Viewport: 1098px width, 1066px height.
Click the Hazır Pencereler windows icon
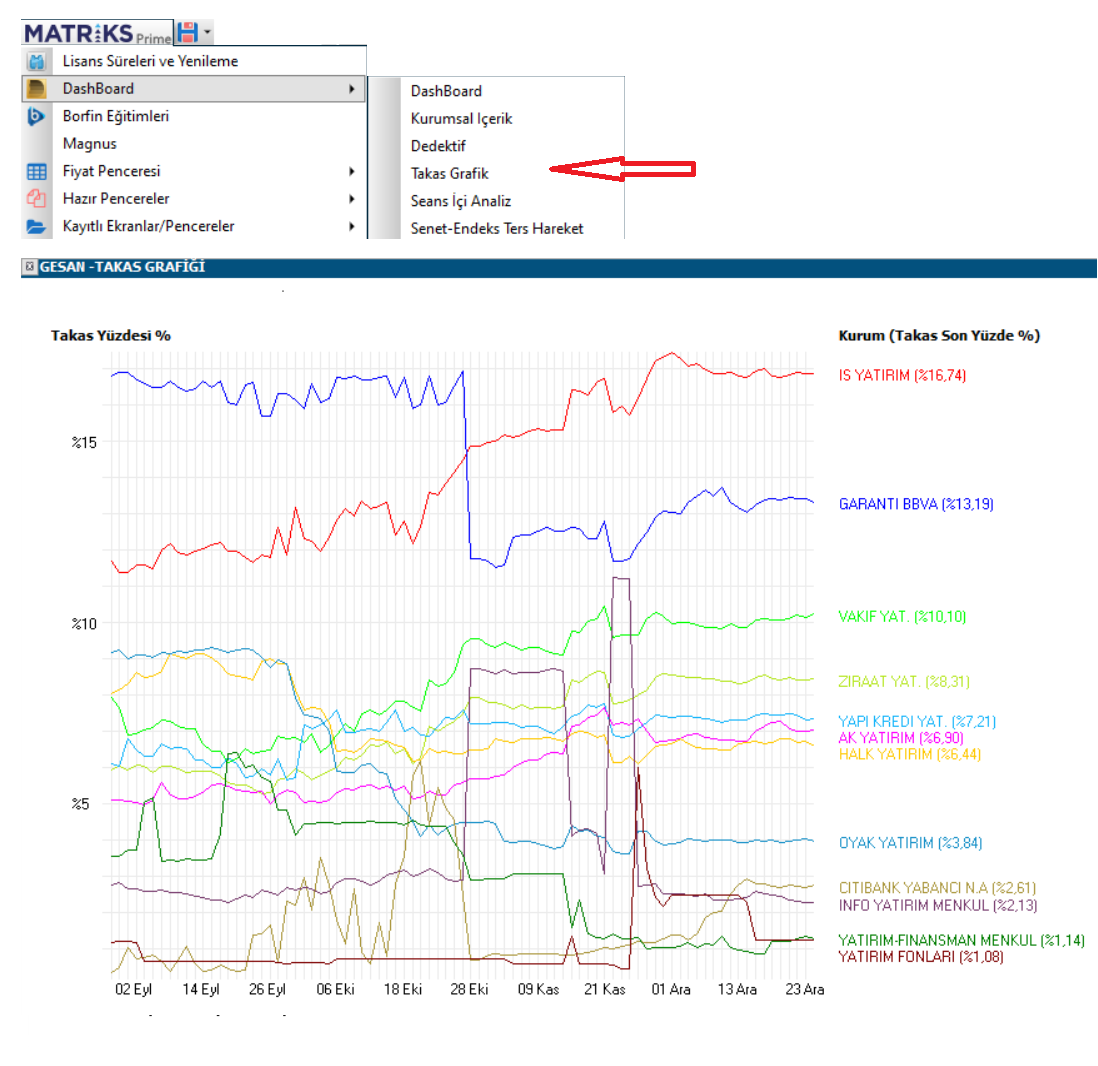coord(36,199)
